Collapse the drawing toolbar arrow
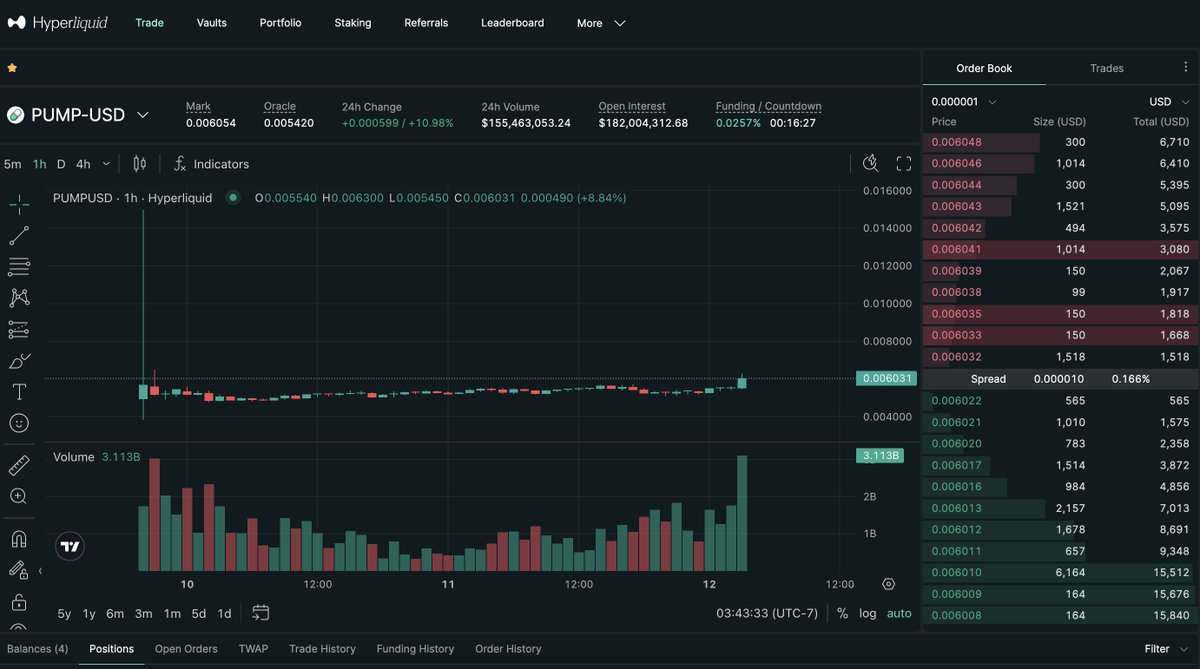 (40, 571)
